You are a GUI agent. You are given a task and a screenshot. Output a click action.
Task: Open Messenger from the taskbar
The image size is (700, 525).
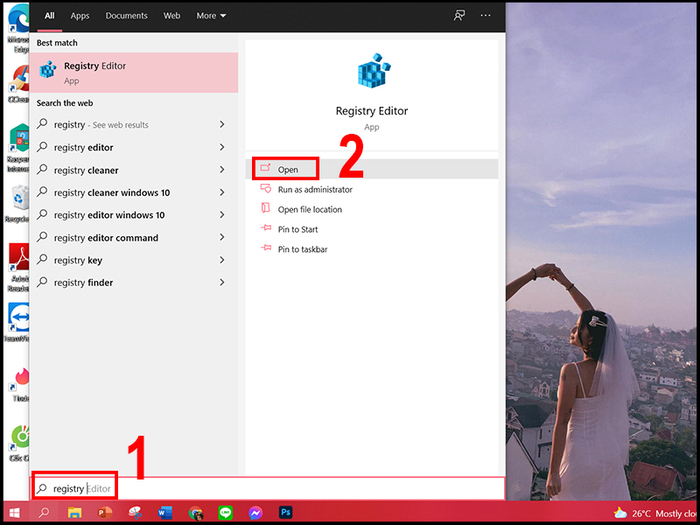point(256,512)
